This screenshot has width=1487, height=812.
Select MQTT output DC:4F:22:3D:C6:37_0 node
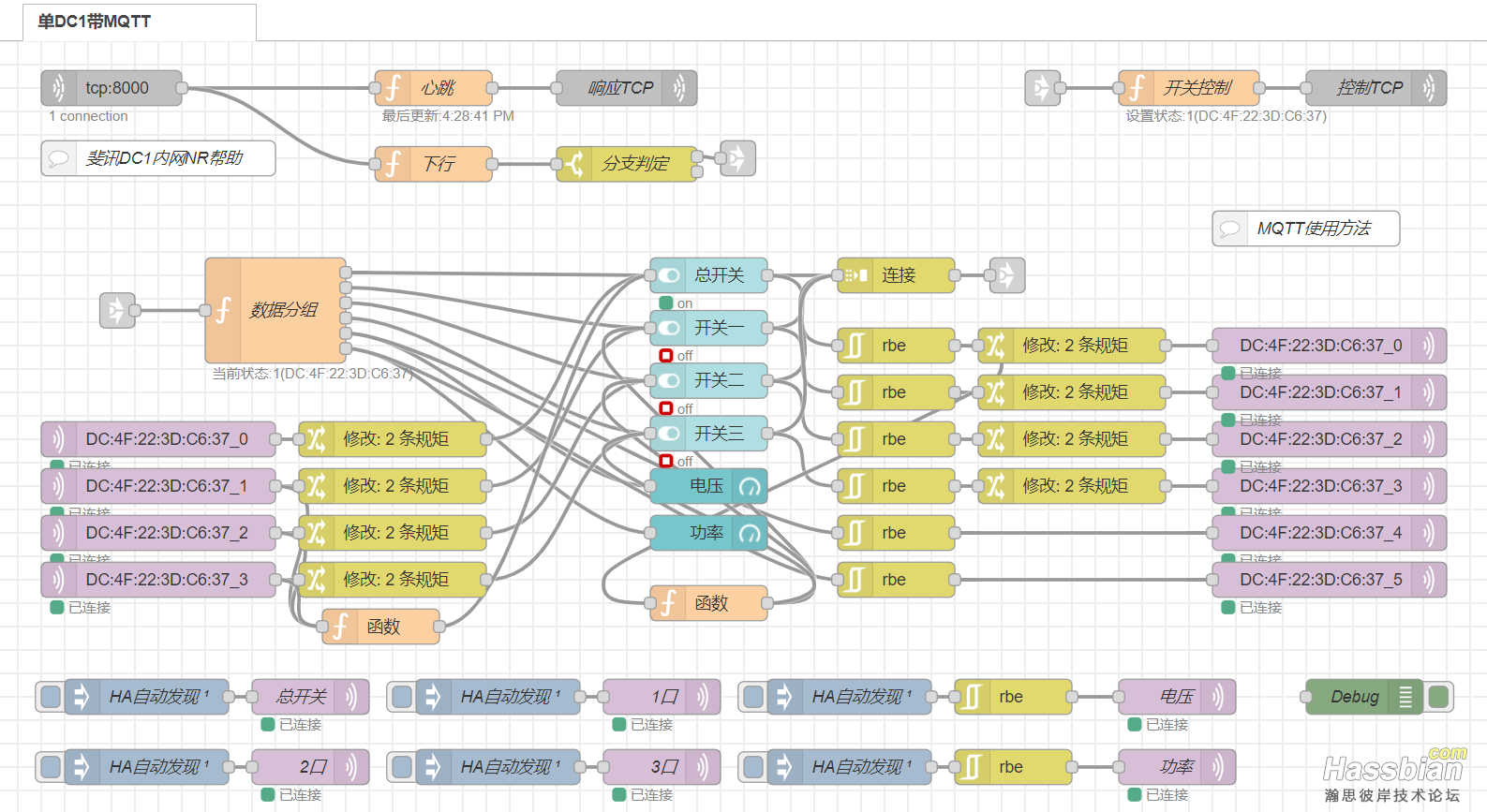(x=1330, y=346)
